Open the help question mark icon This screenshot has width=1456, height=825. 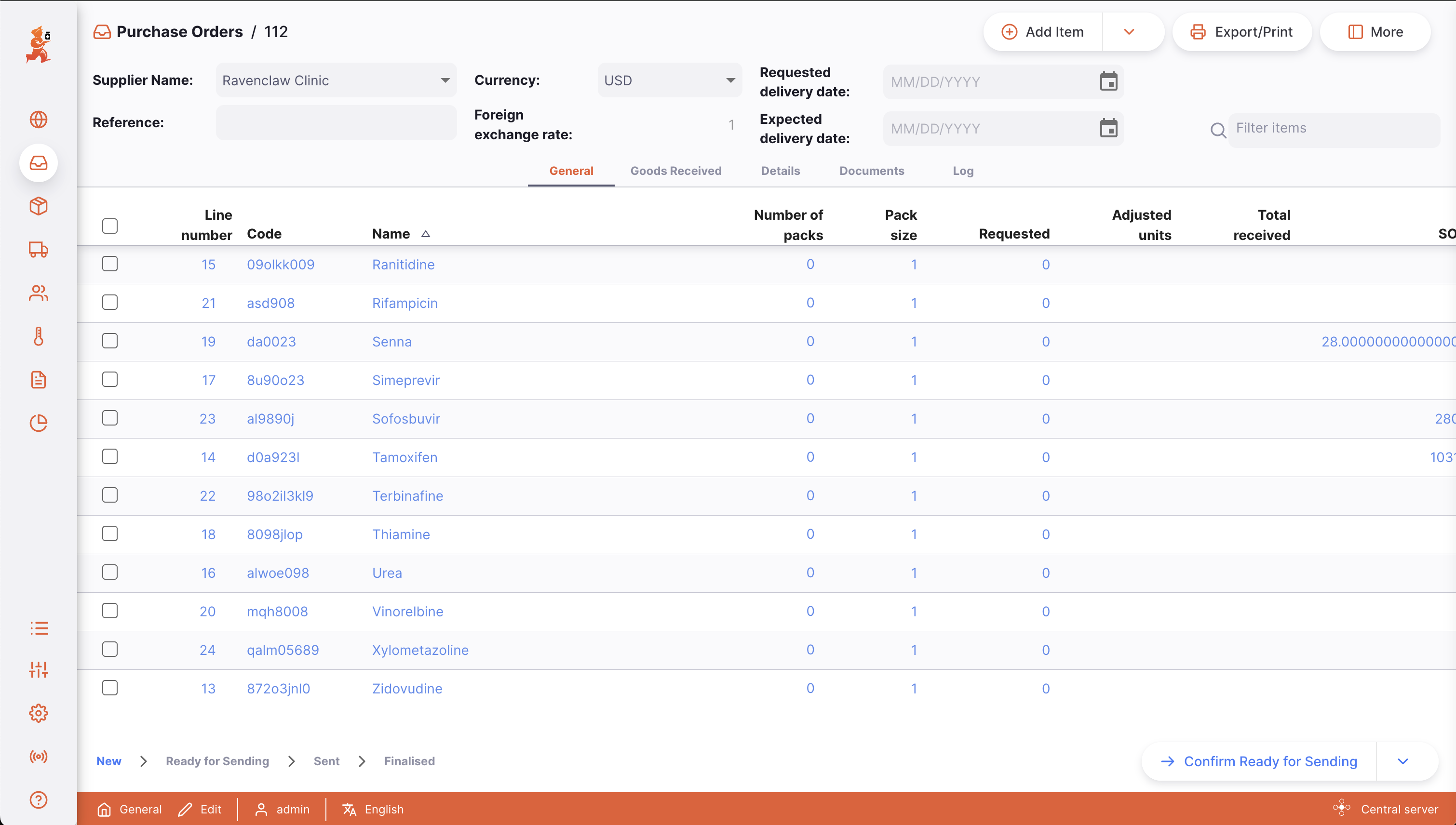[39, 799]
